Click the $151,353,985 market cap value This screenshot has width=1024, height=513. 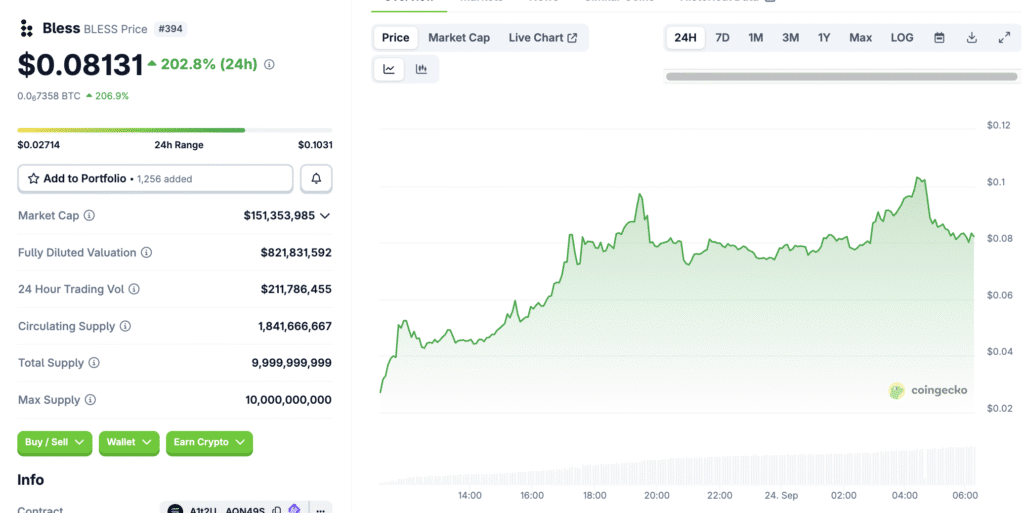[280, 215]
